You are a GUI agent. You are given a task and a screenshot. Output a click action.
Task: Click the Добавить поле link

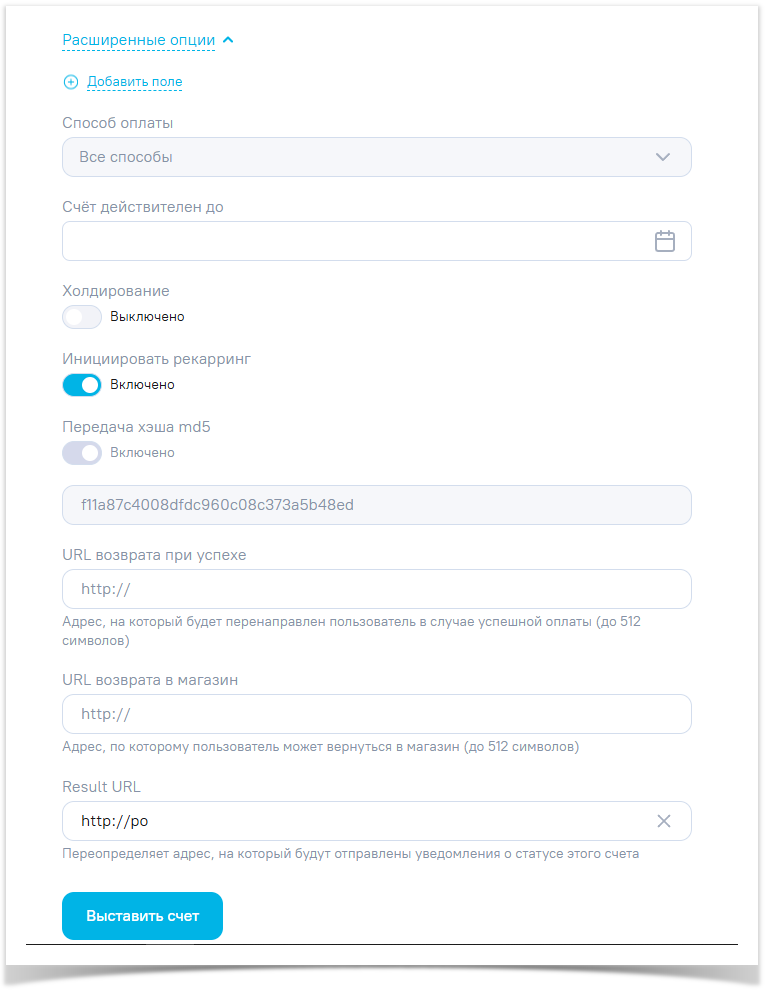tap(134, 82)
